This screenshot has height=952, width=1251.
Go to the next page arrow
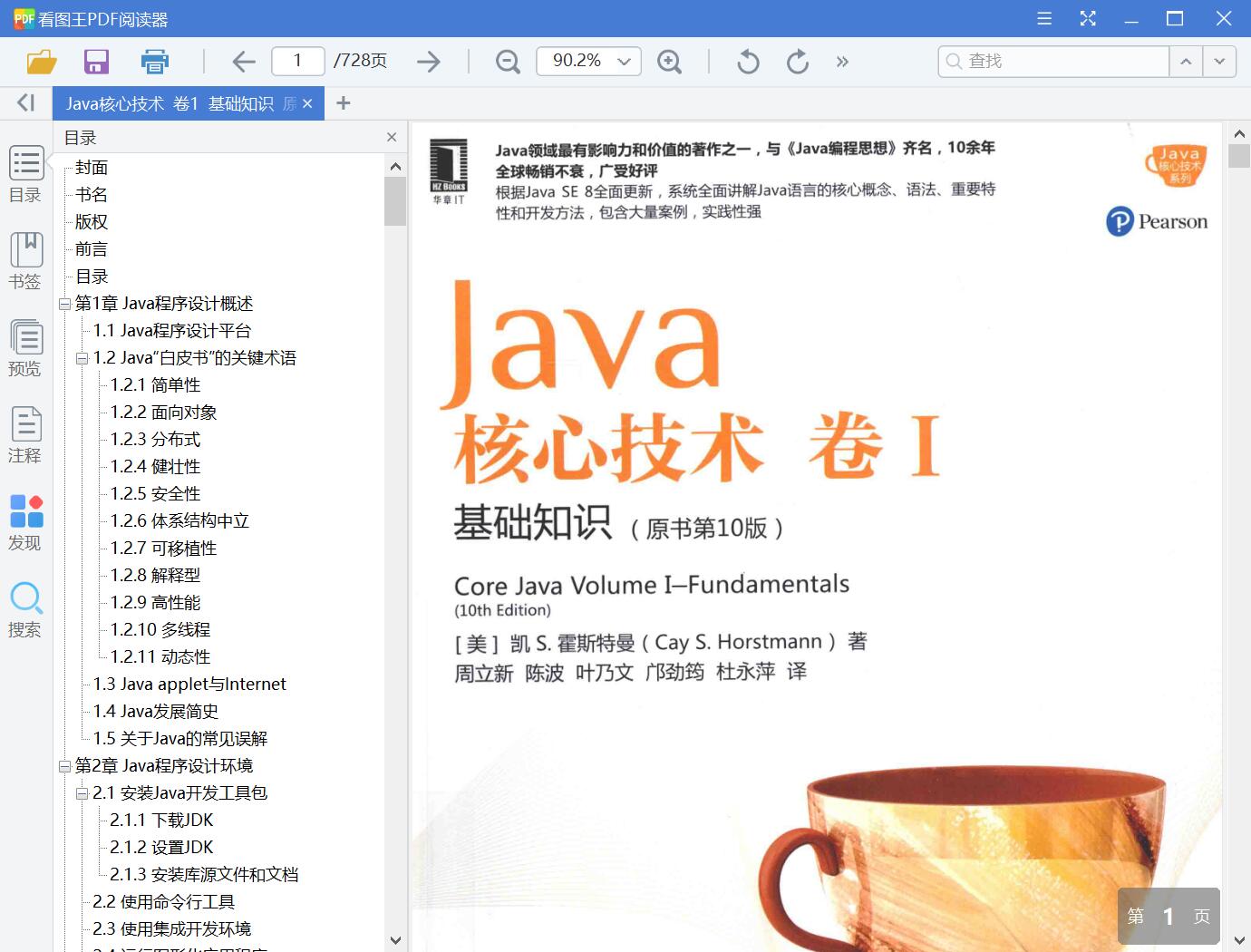point(429,62)
